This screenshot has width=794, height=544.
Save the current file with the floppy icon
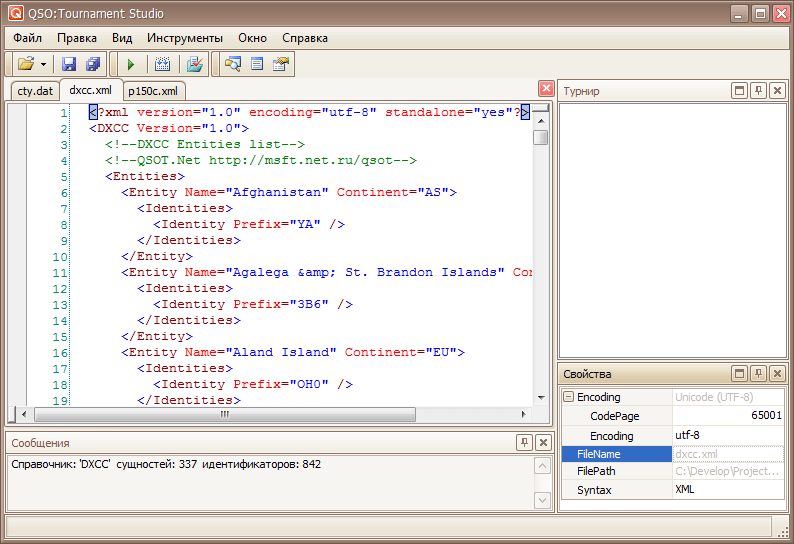click(69, 64)
